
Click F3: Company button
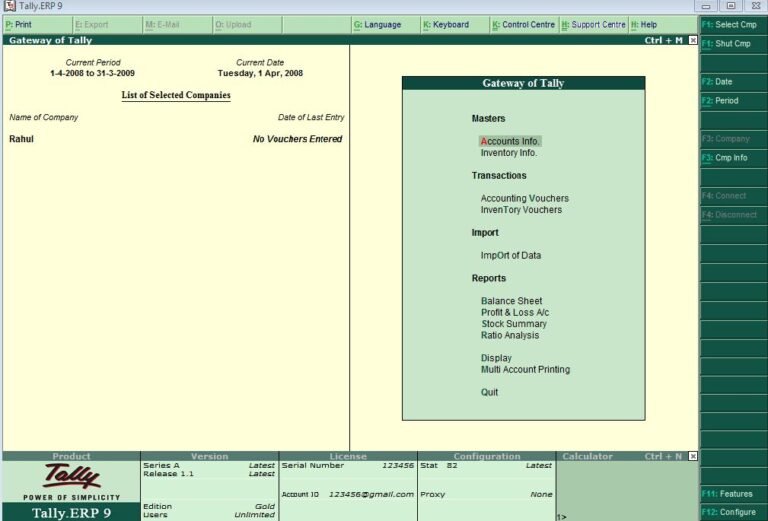(733, 139)
